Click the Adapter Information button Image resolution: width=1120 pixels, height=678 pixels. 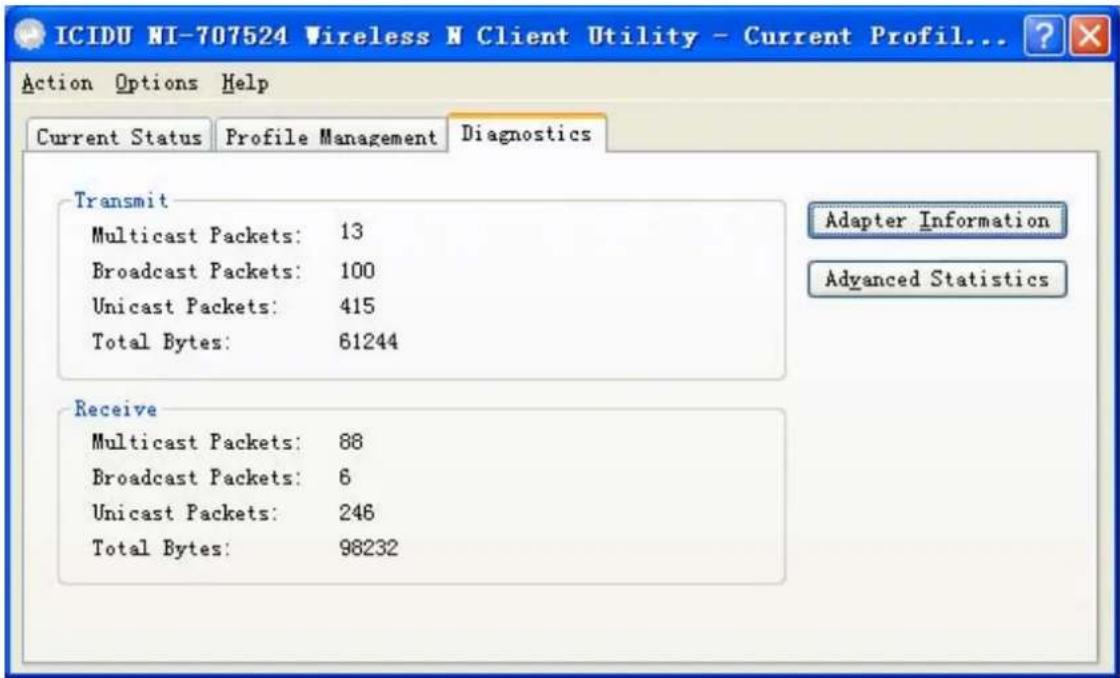937,220
